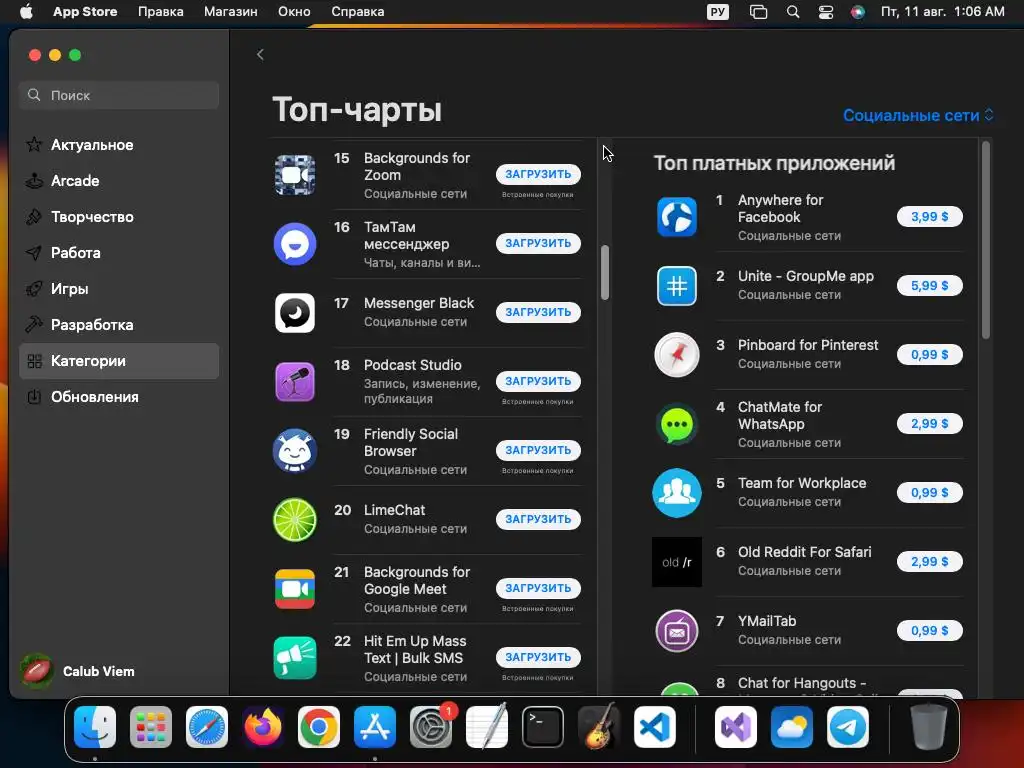Open Friendly Social Browser app icon
This screenshot has height=768, width=1024.
295,451
